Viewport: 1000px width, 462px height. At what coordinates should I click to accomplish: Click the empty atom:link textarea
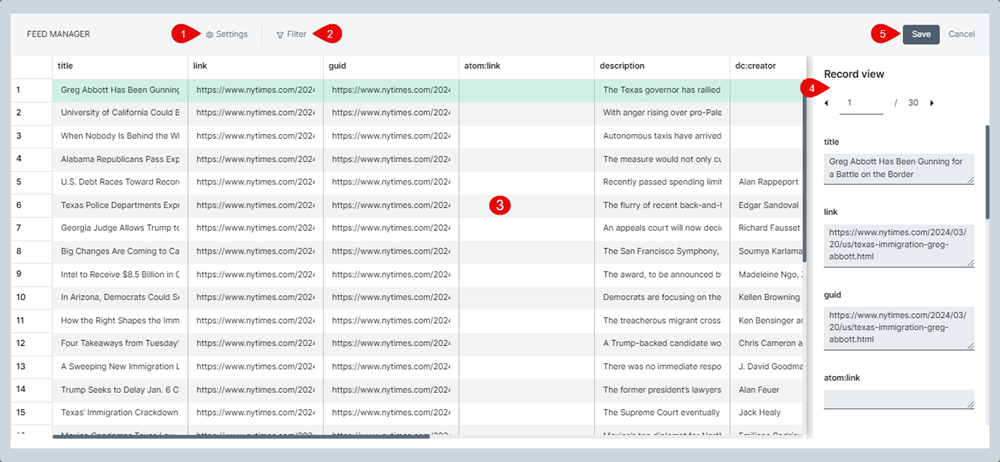pos(899,399)
